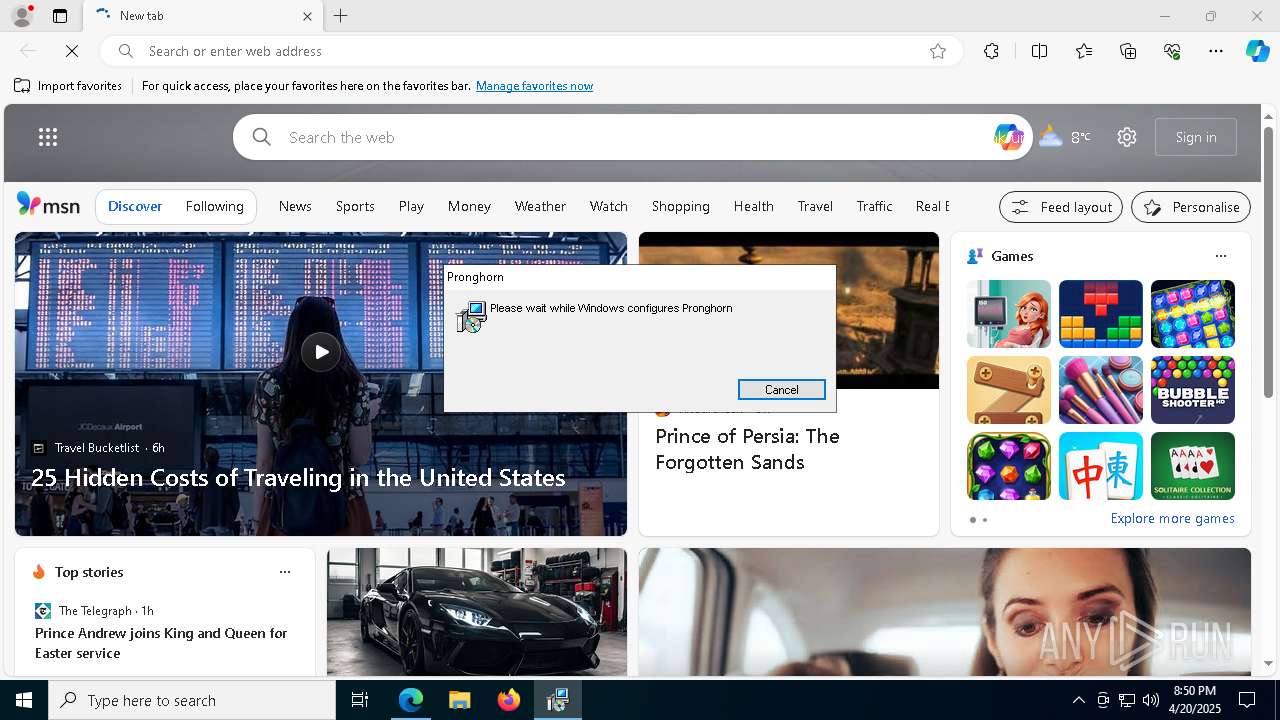Cancel the Pronghorn configuration dialog
The image size is (1280, 720).
pyautogui.click(x=781, y=390)
